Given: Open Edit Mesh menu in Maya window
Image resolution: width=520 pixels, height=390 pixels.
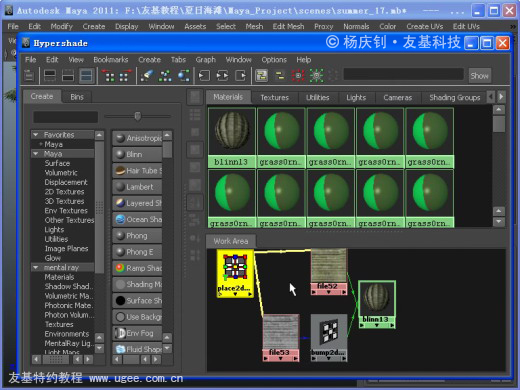Looking at the screenshot, I should tap(288, 26).
